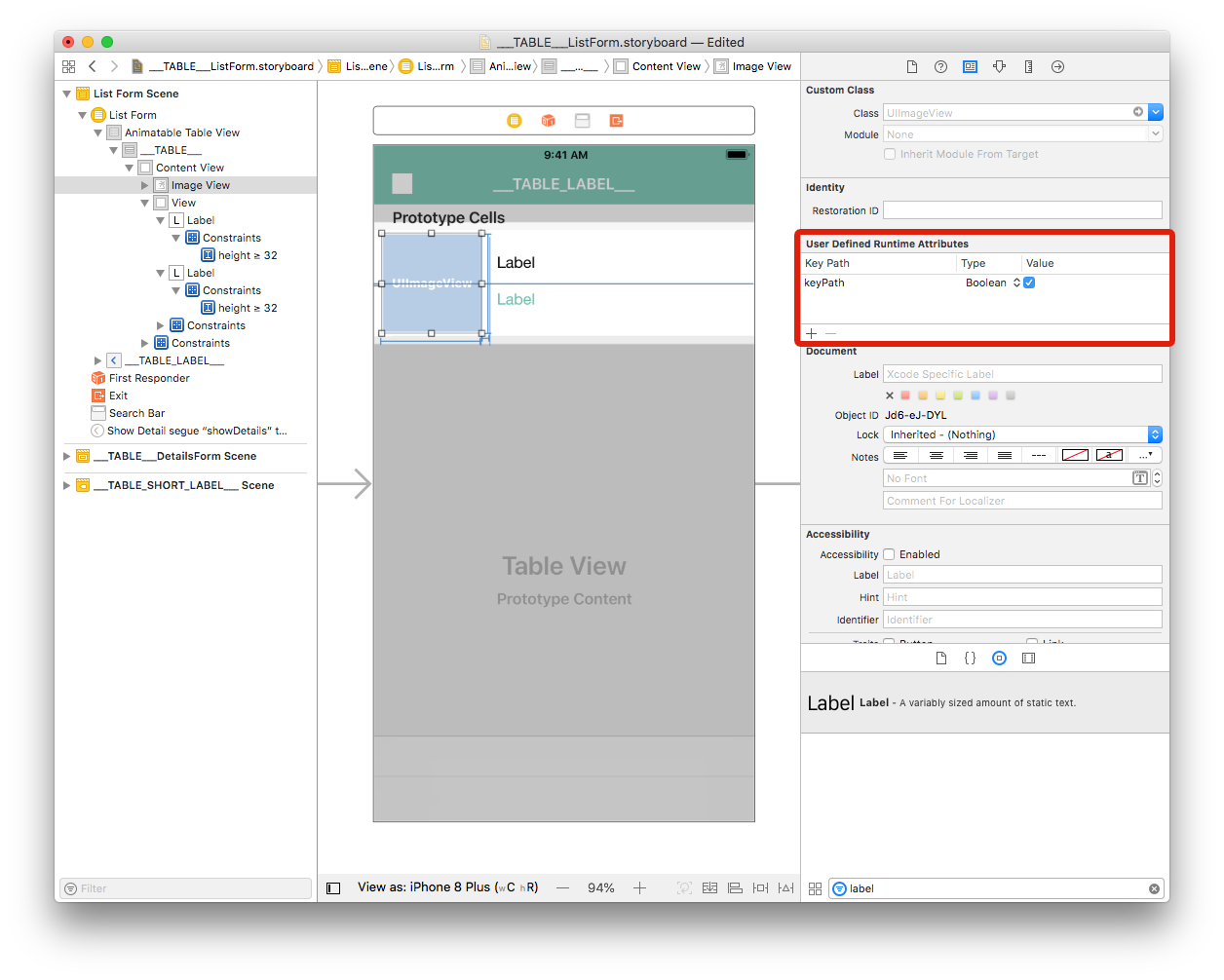Add a runtime attribute with plus

coord(811,333)
